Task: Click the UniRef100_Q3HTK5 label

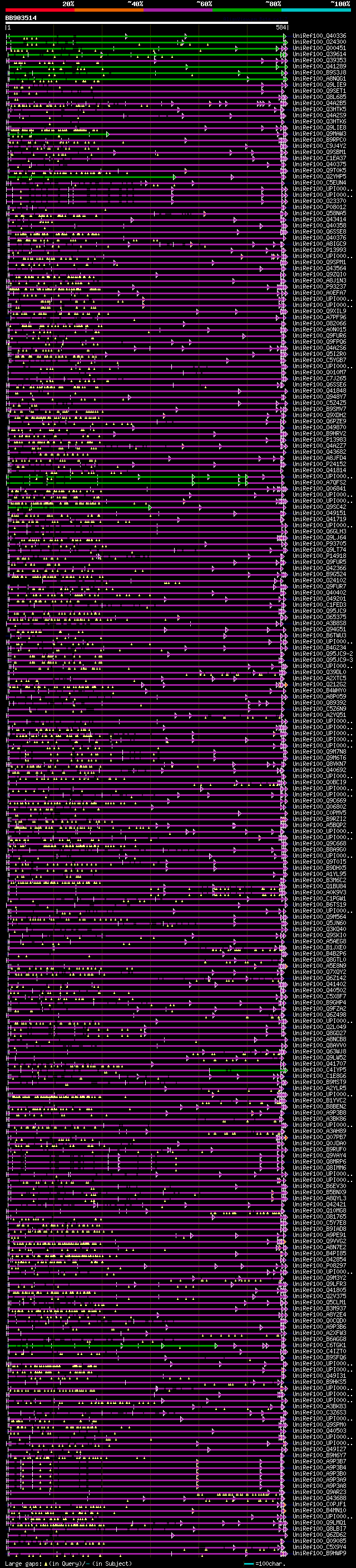Action: pyautogui.click(x=319, y=110)
